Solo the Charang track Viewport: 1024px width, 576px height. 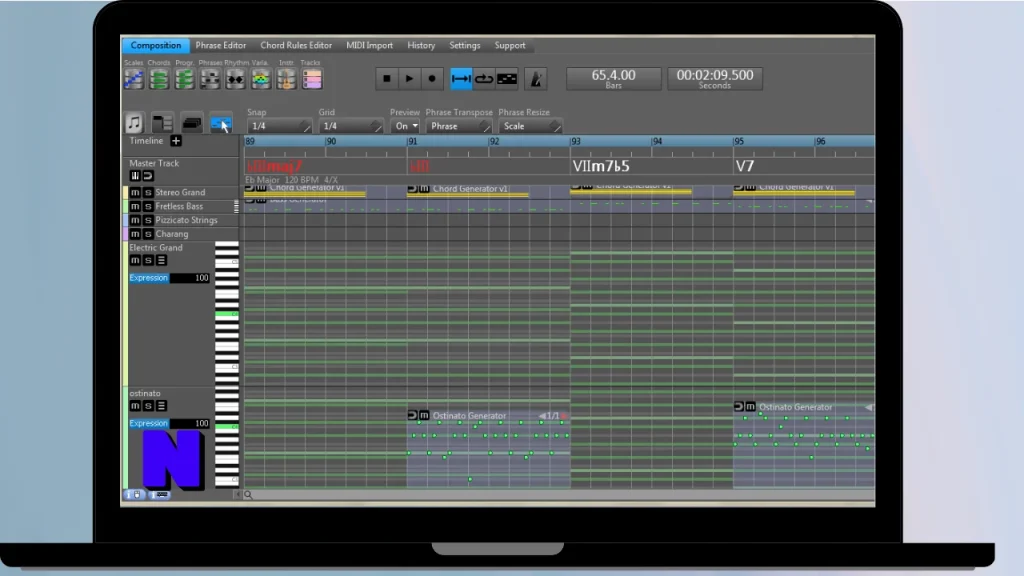tap(148, 234)
